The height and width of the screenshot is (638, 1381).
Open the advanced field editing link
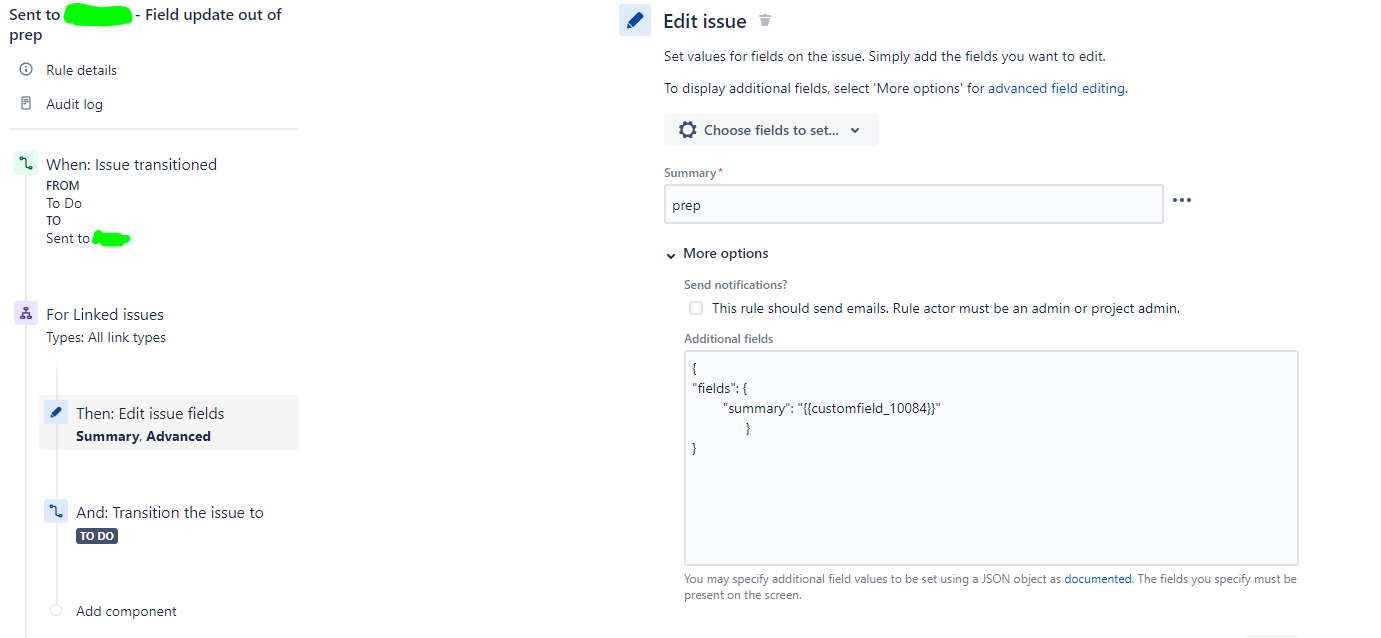[1057, 88]
